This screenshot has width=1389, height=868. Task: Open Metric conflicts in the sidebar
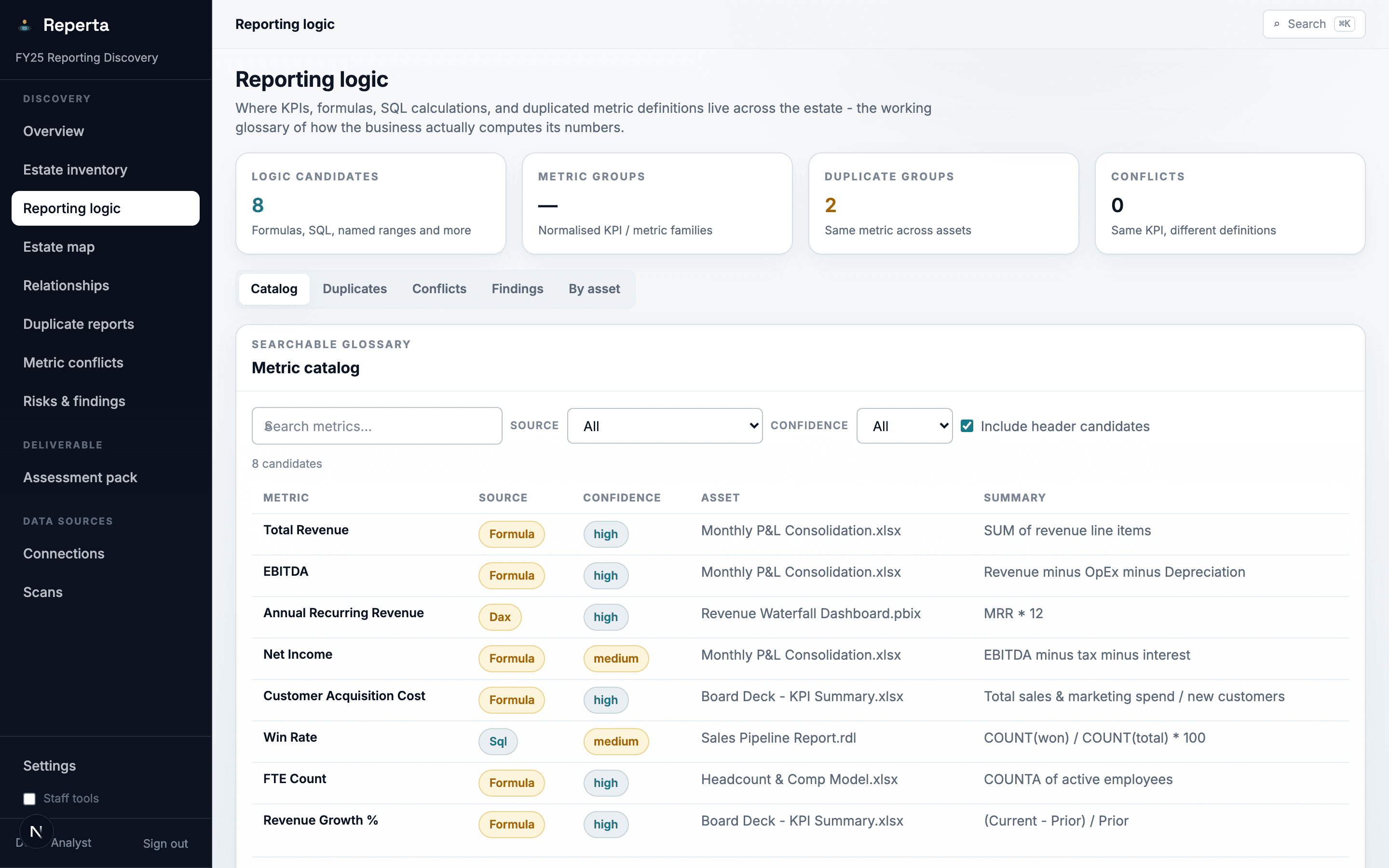tap(106, 363)
